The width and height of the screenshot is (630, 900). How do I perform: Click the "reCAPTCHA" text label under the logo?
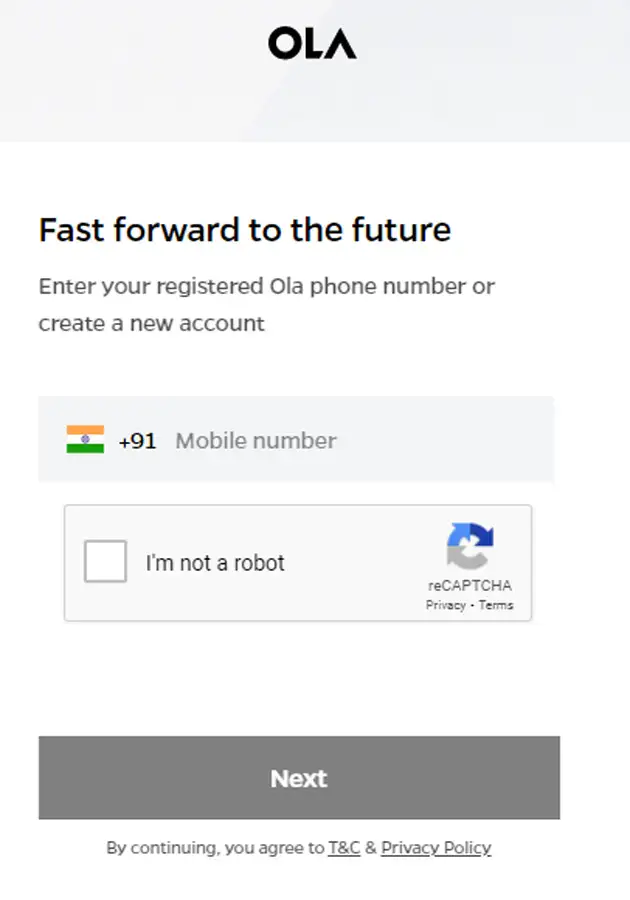click(x=470, y=586)
